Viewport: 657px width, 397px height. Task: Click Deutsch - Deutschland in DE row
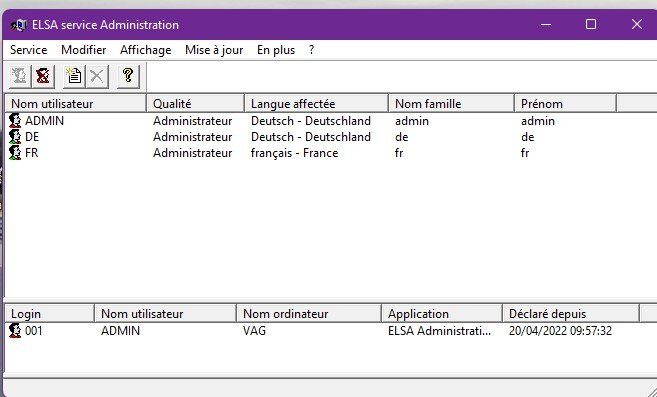point(311,137)
